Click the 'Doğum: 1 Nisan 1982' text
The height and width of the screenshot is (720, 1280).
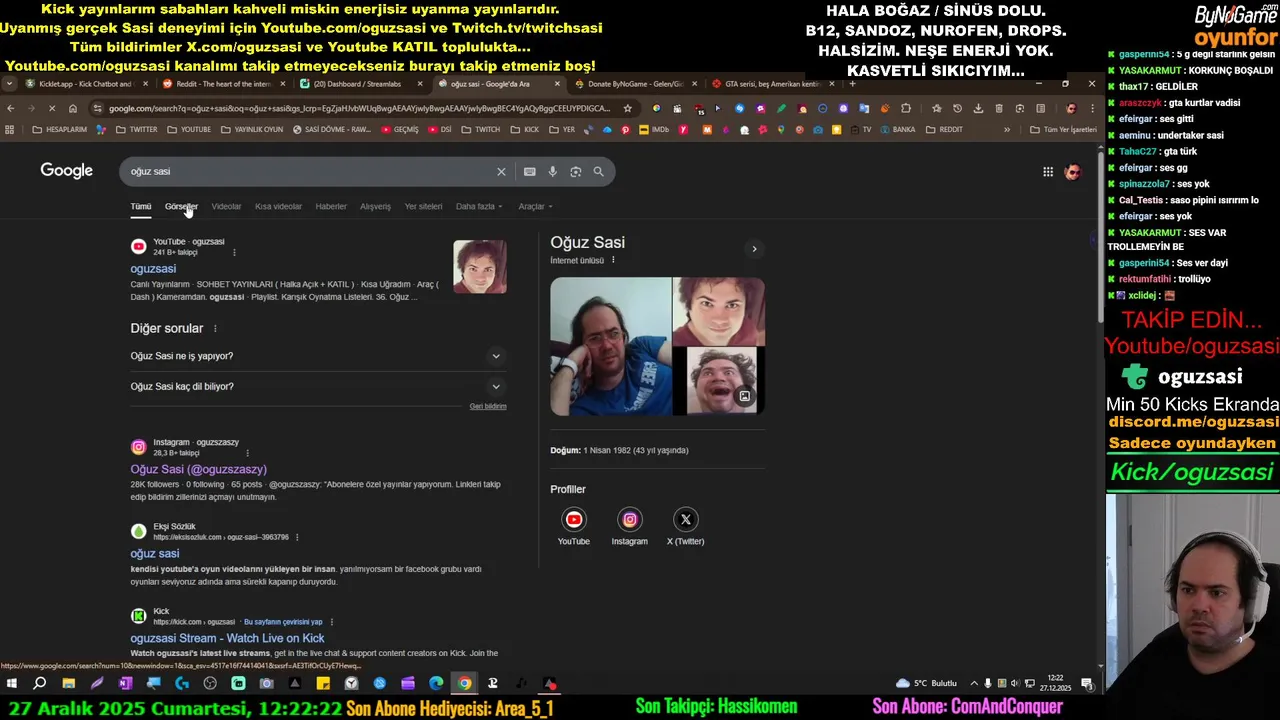tap(619, 450)
